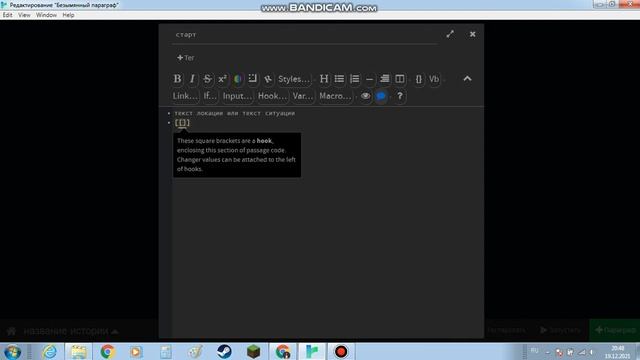Collapse the formatting toolbar with the chevron
640x360 pixels.
pos(467,79)
